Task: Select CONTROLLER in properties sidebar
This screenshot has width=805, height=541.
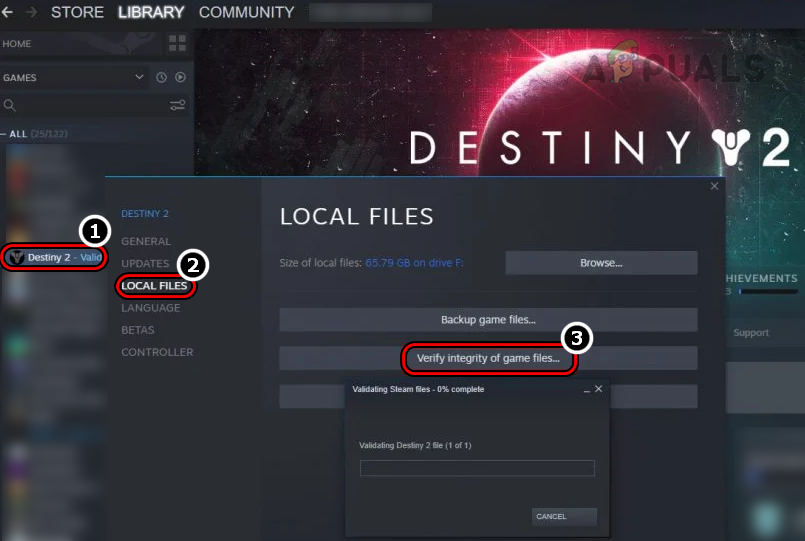Action: pyautogui.click(x=157, y=352)
